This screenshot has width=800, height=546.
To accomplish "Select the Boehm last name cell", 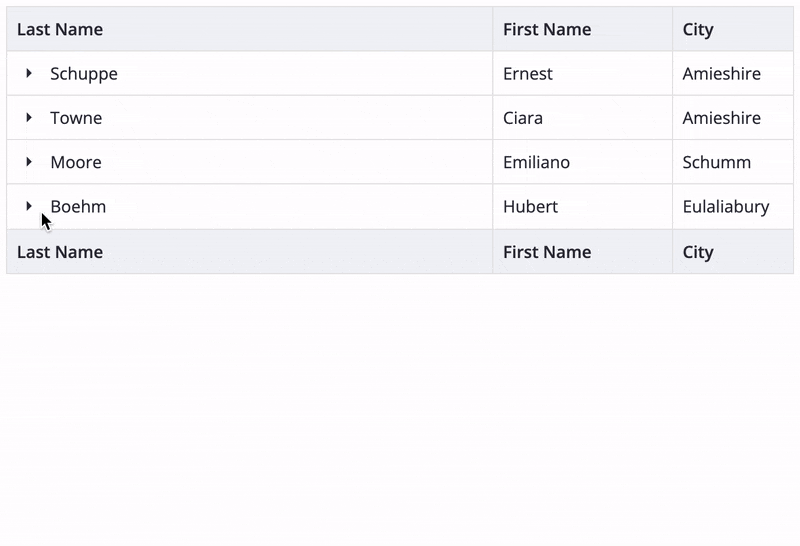I will tap(249, 207).
